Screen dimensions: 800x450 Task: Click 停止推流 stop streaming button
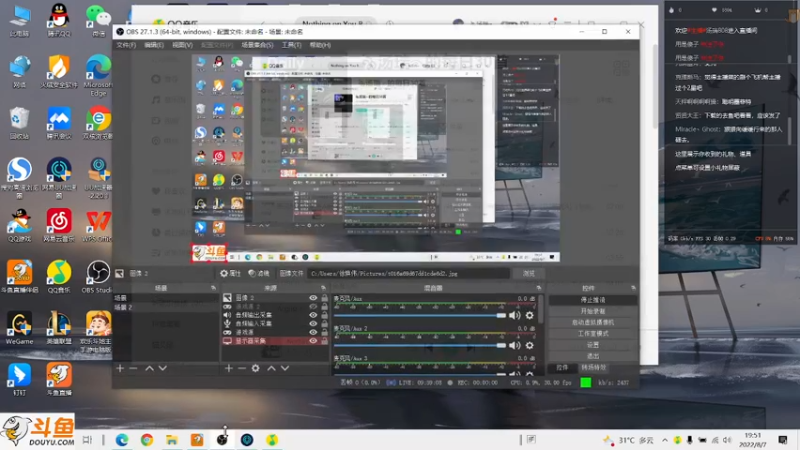tap(592, 300)
